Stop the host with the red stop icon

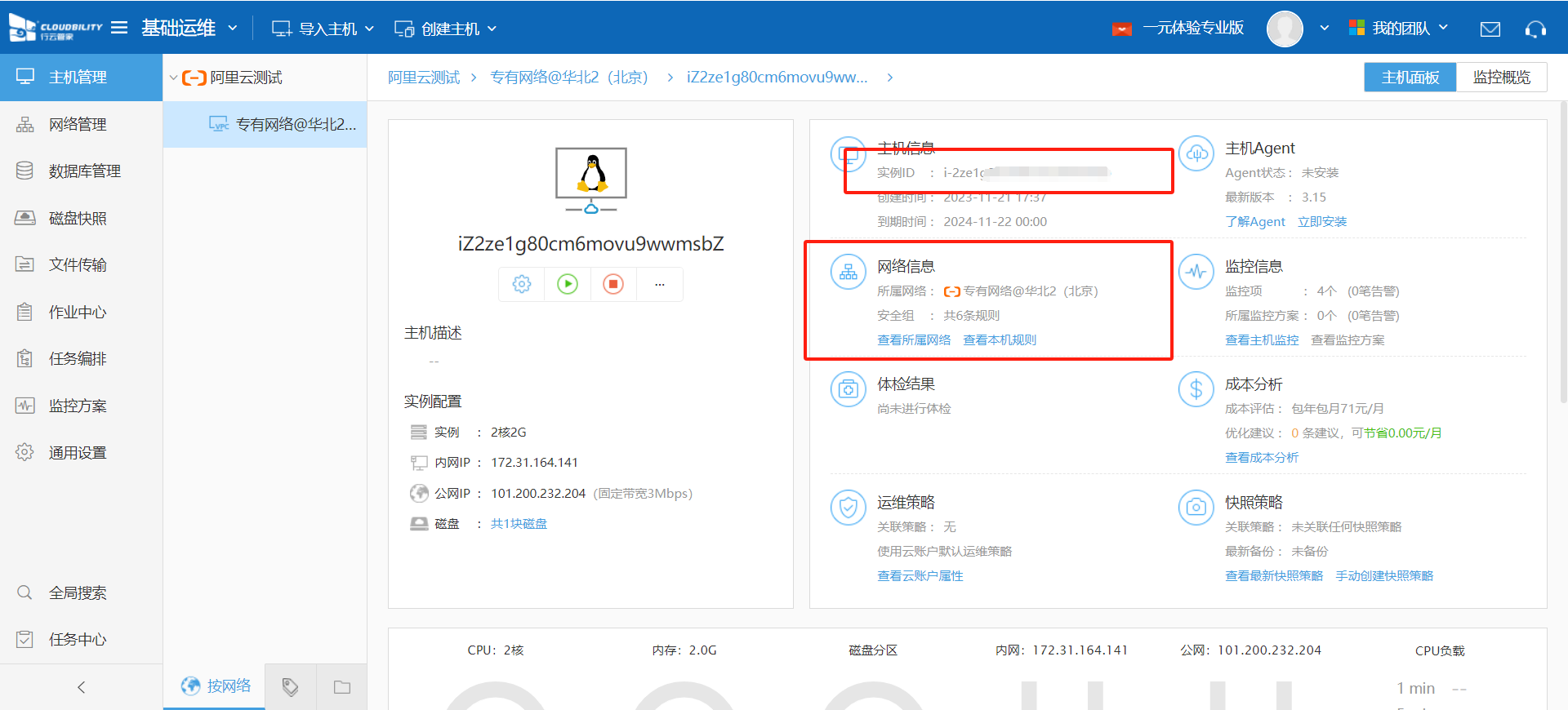(x=613, y=284)
